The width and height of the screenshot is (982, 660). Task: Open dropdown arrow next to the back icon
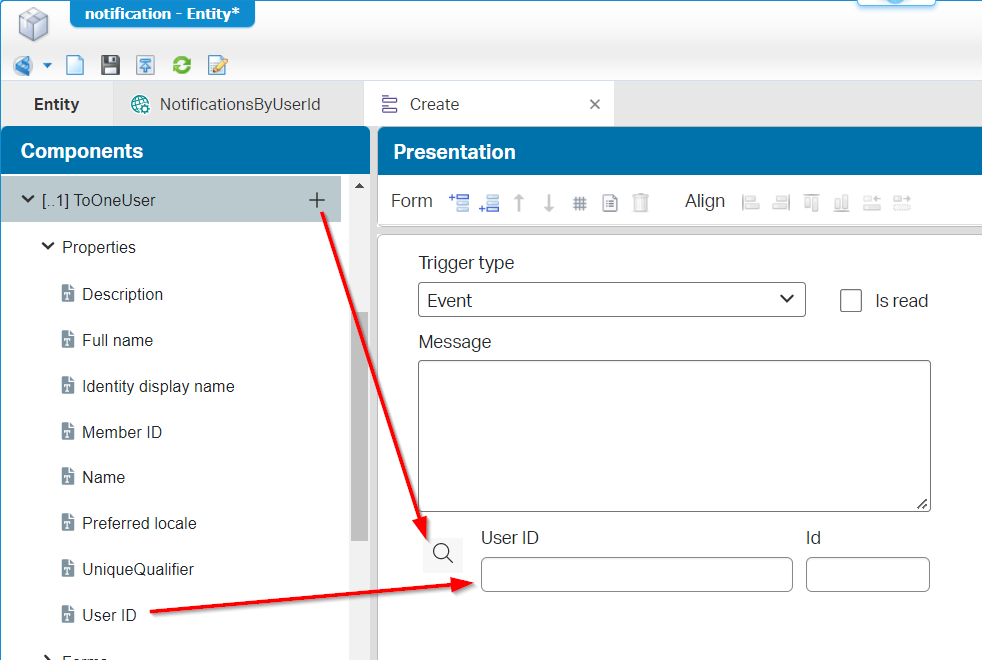[x=47, y=66]
